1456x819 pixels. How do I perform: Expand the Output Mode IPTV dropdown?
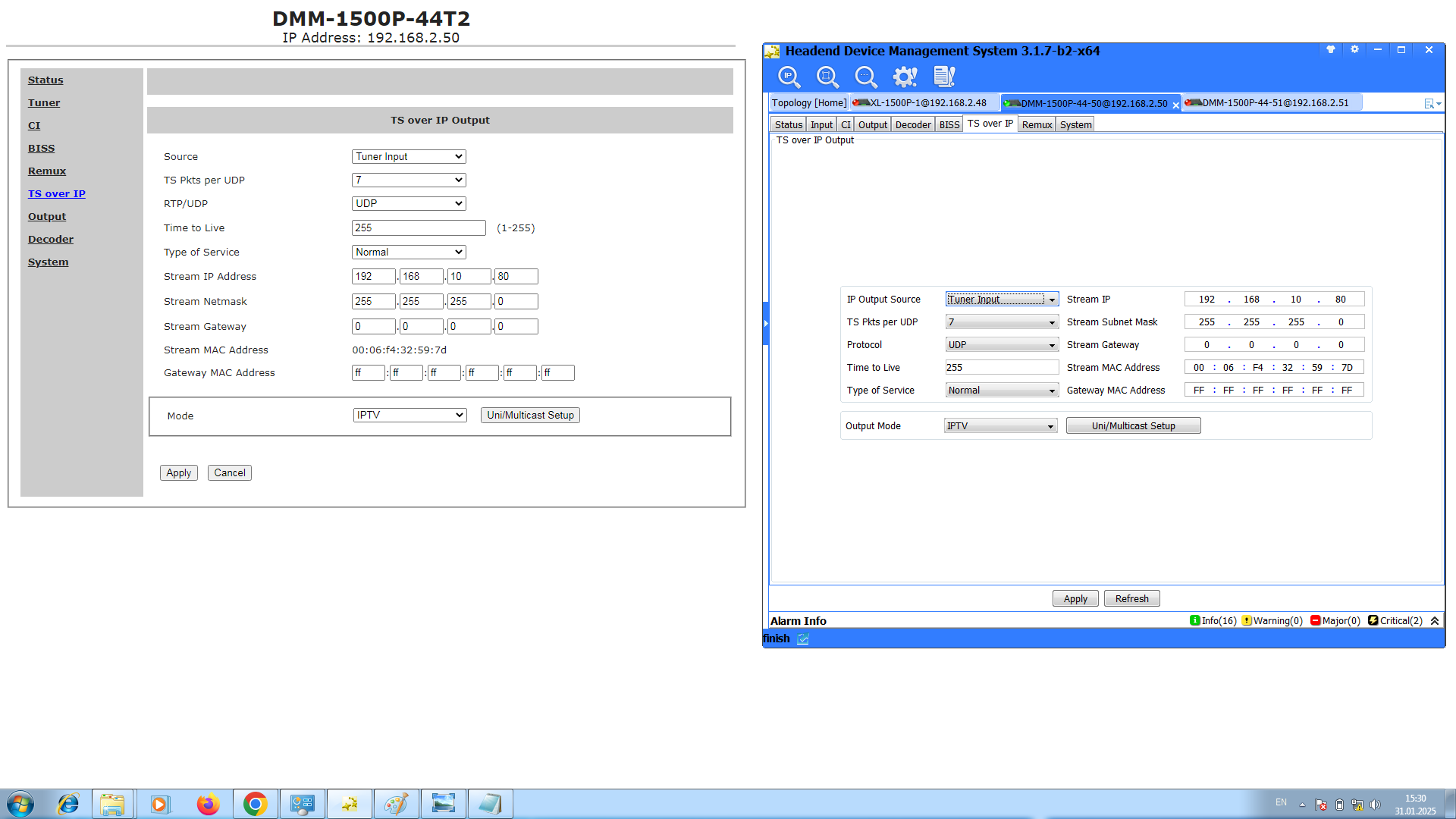tap(1000, 426)
